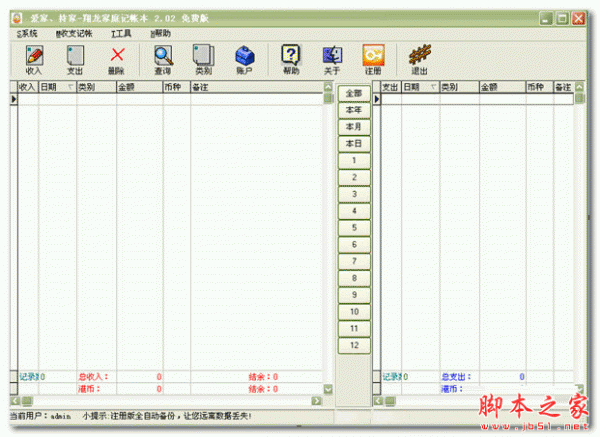
Task: Click the 当前用户：admin status text
Action: tap(41, 416)
